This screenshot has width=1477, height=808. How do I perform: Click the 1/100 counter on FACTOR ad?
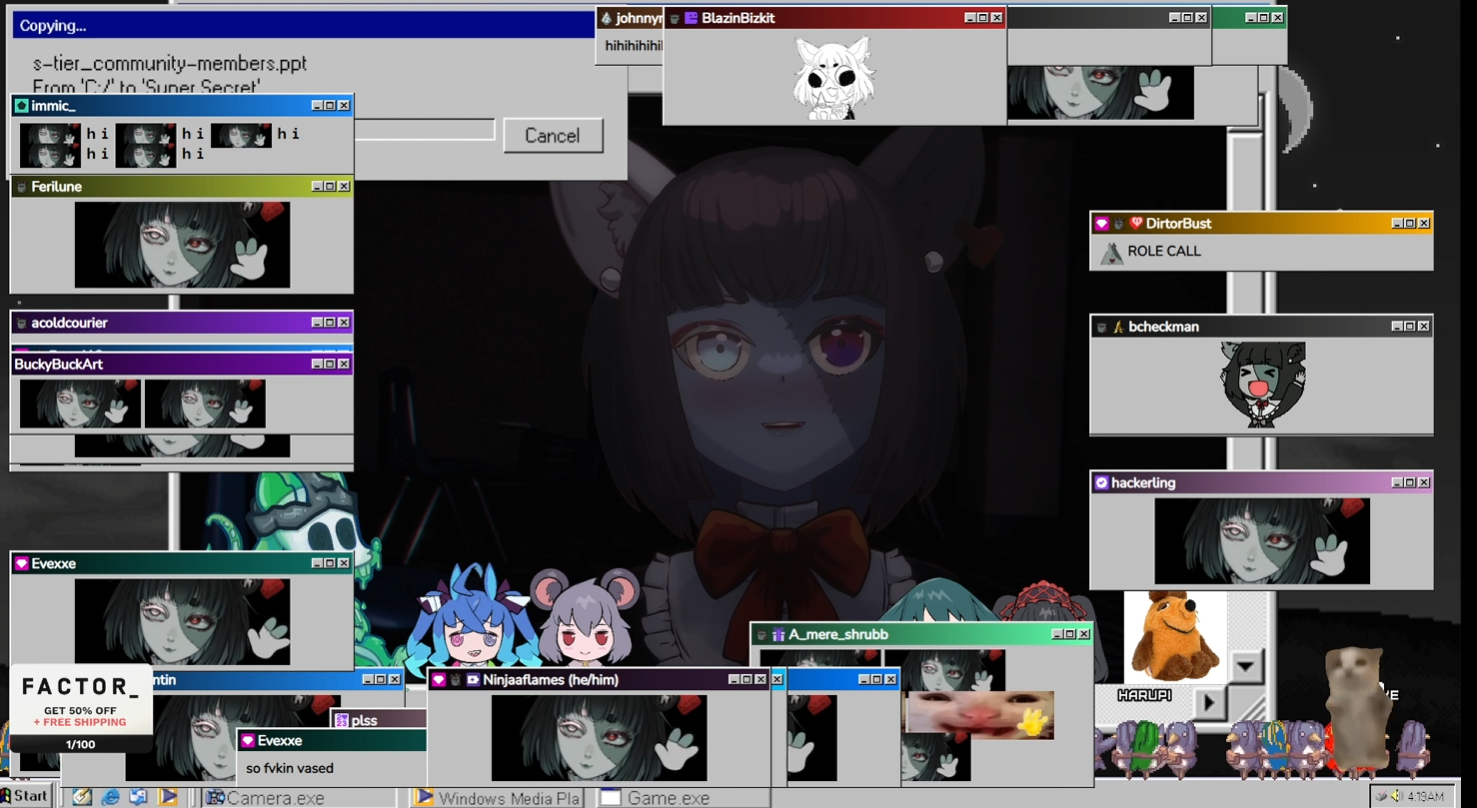81,745
